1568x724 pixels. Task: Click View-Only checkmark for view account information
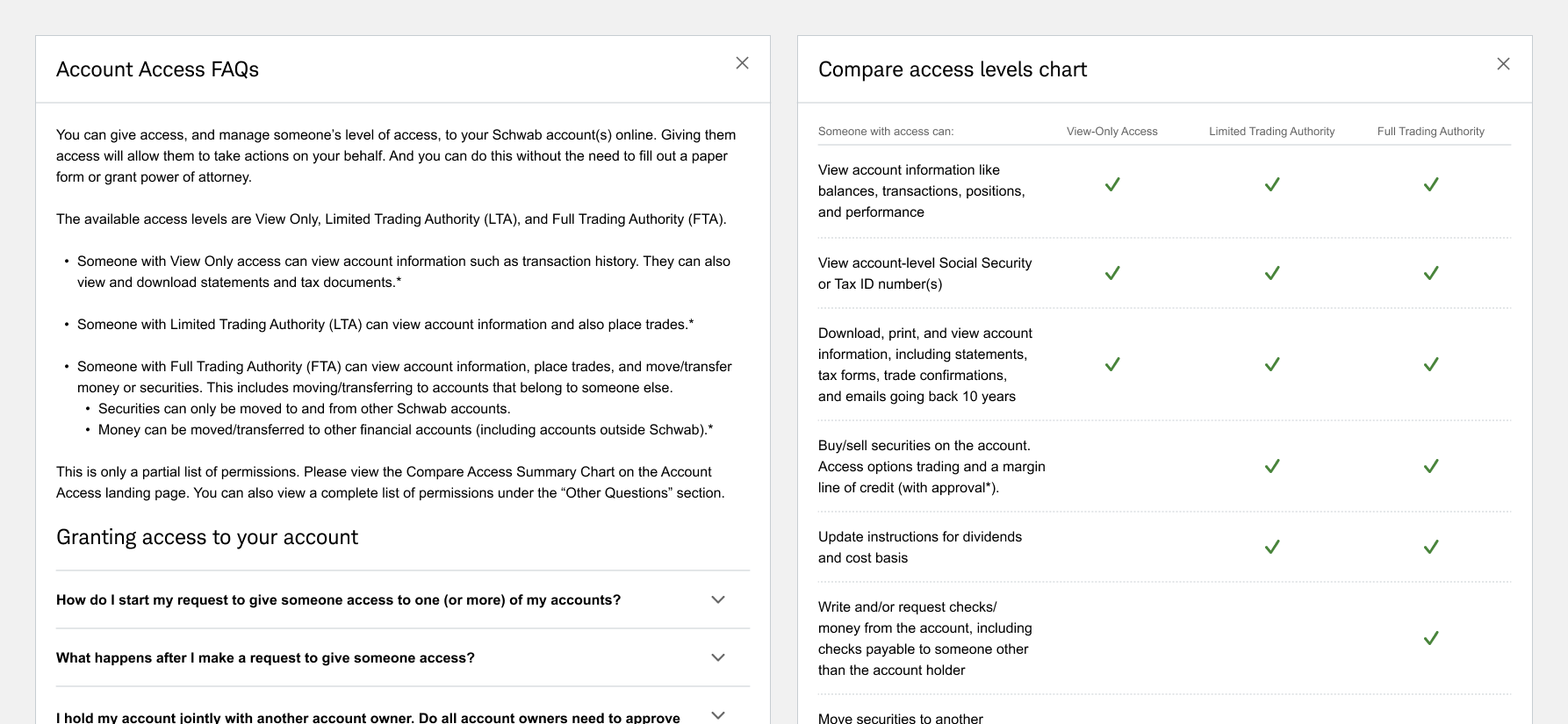(1112, 184)
